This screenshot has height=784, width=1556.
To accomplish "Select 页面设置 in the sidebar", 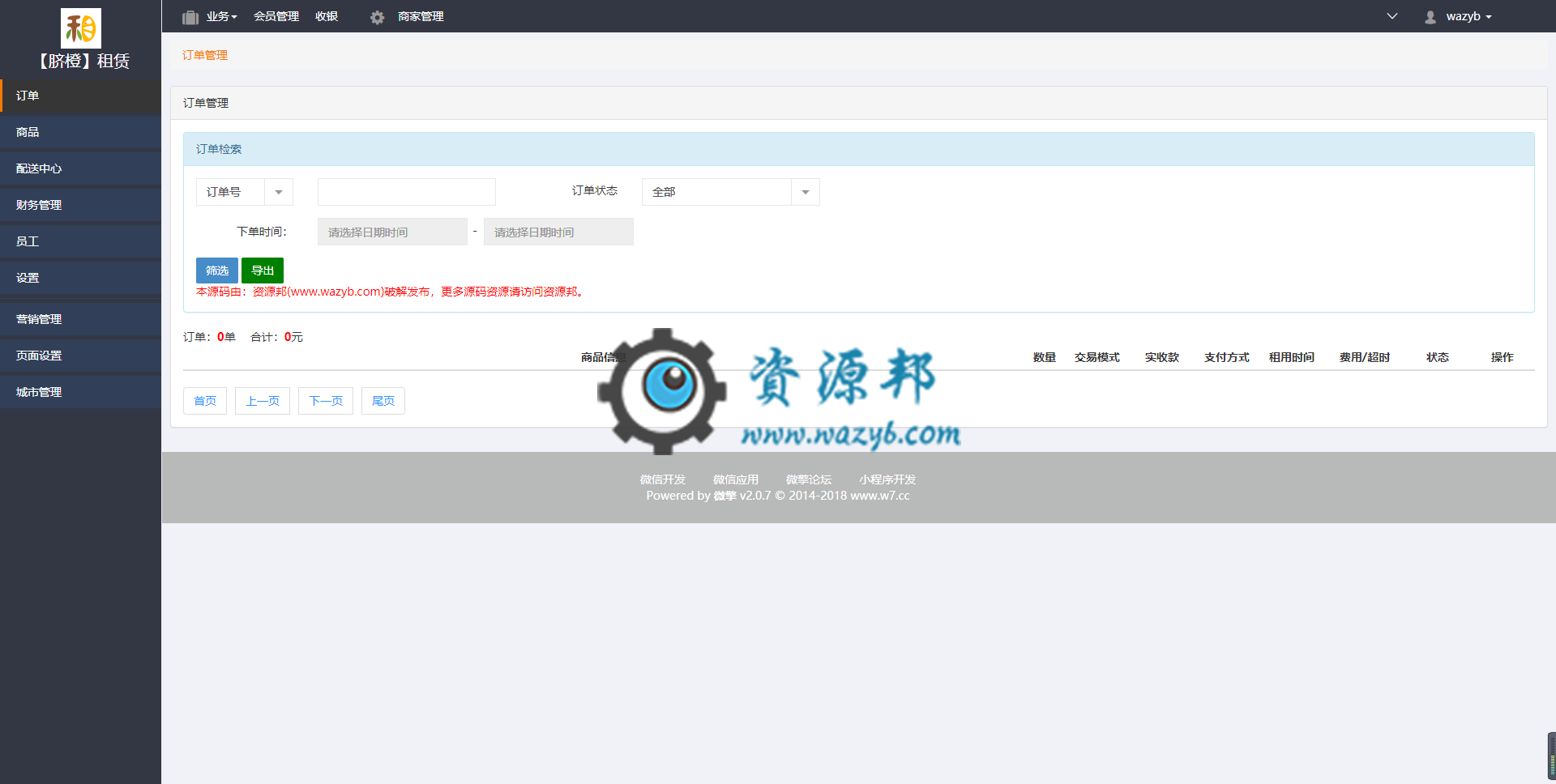I will click(x=81, y=356).
